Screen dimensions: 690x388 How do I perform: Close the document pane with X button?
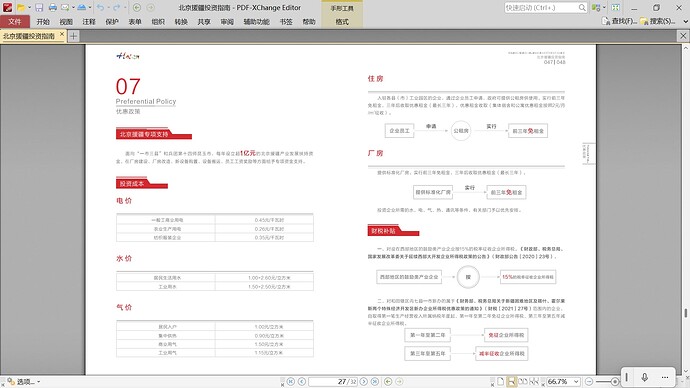point(683,36)
